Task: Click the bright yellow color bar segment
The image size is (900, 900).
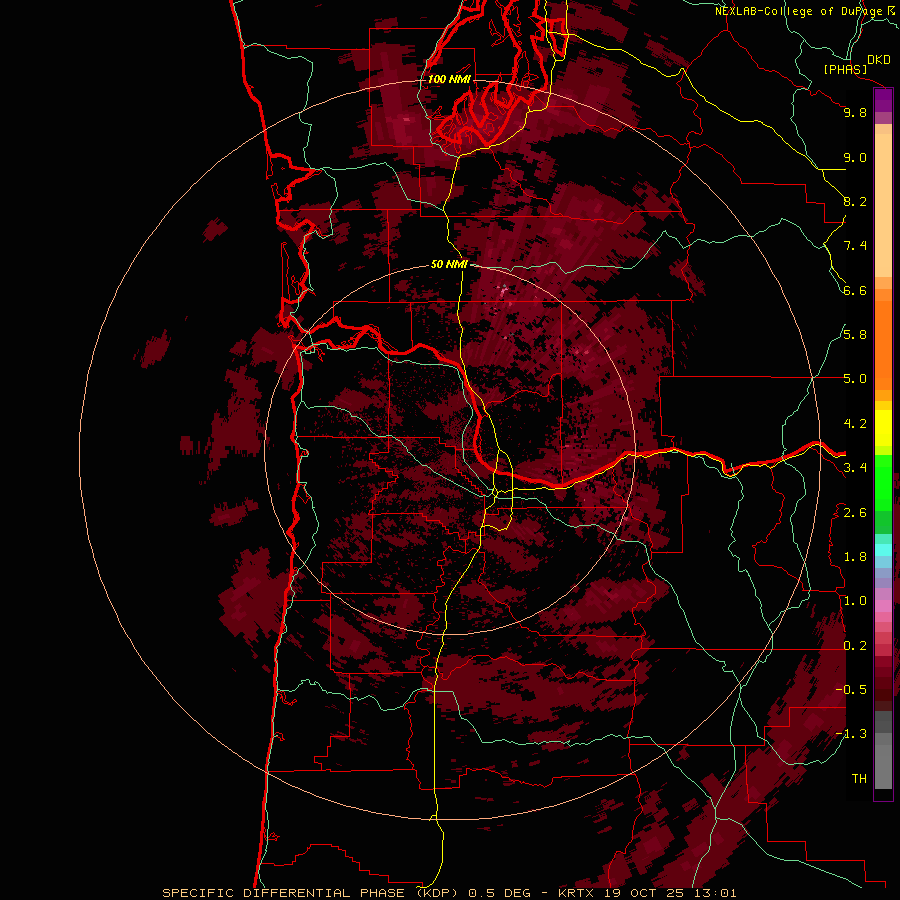Action: click(883, 428)
